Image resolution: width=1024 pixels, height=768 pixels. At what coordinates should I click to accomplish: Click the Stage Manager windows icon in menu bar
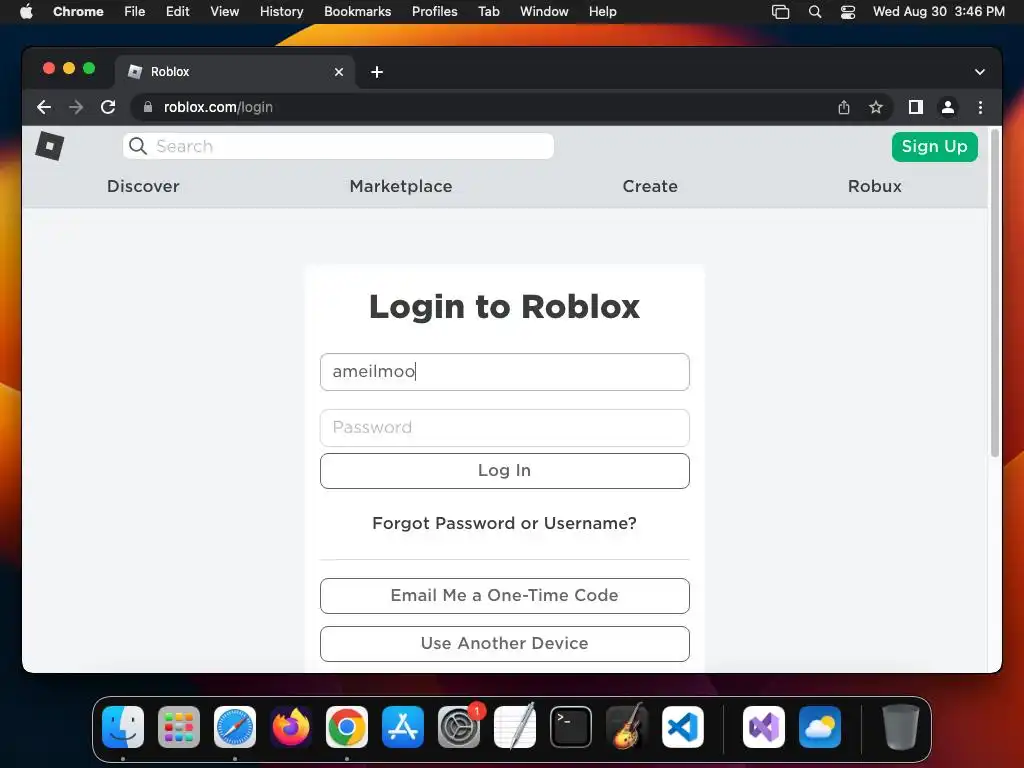click(x=780, y=12)
